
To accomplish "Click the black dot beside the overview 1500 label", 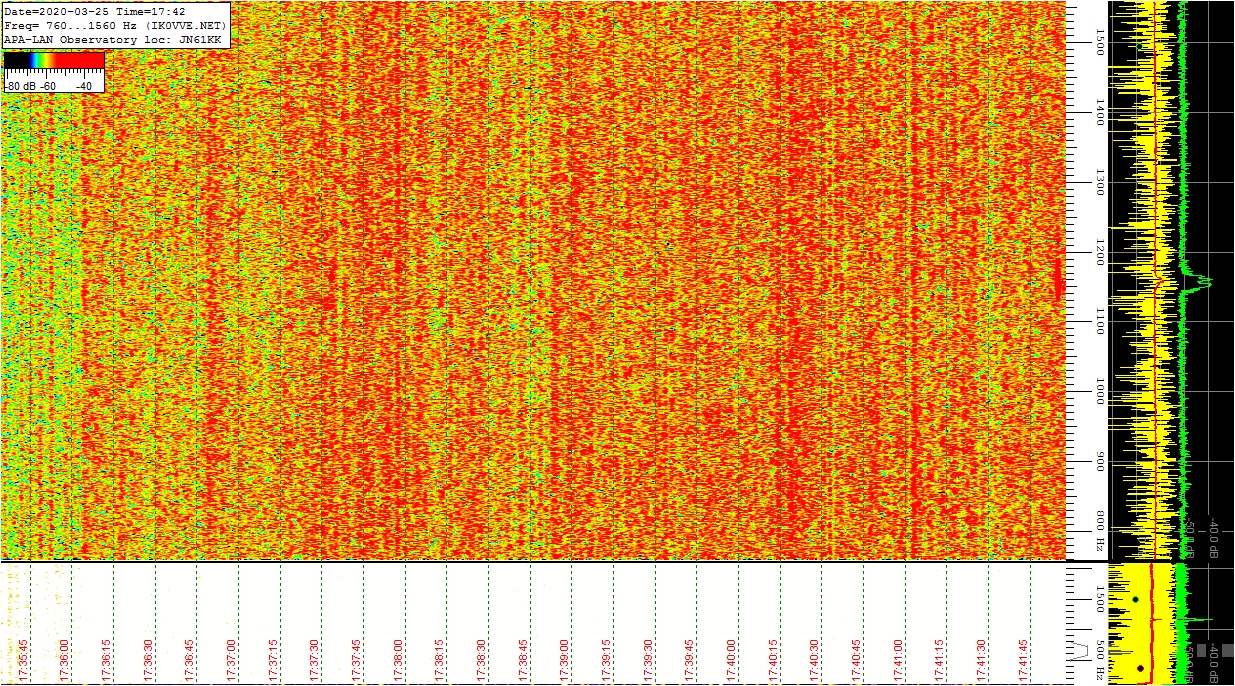I will [x=1135, y=600].
